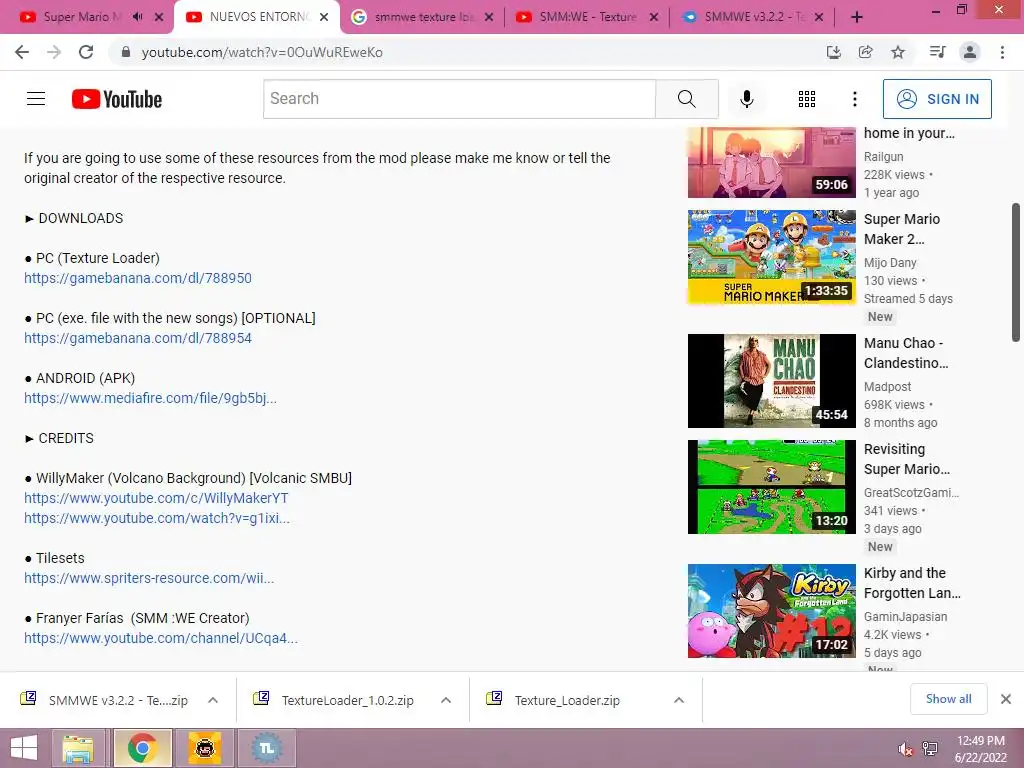Open a new browser tab
Image resolution: width=1024 pixels, height=768 pixels.
pos(857,17)
